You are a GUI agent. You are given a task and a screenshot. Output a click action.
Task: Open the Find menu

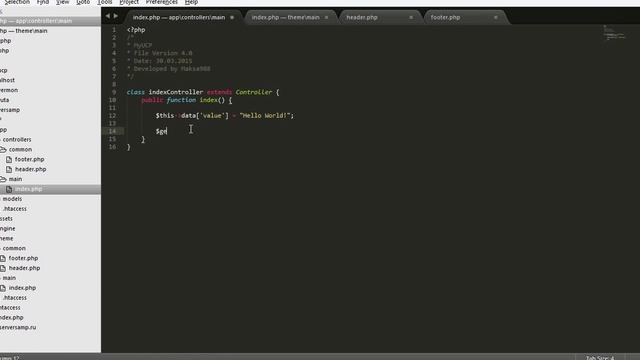click(43, 2)
